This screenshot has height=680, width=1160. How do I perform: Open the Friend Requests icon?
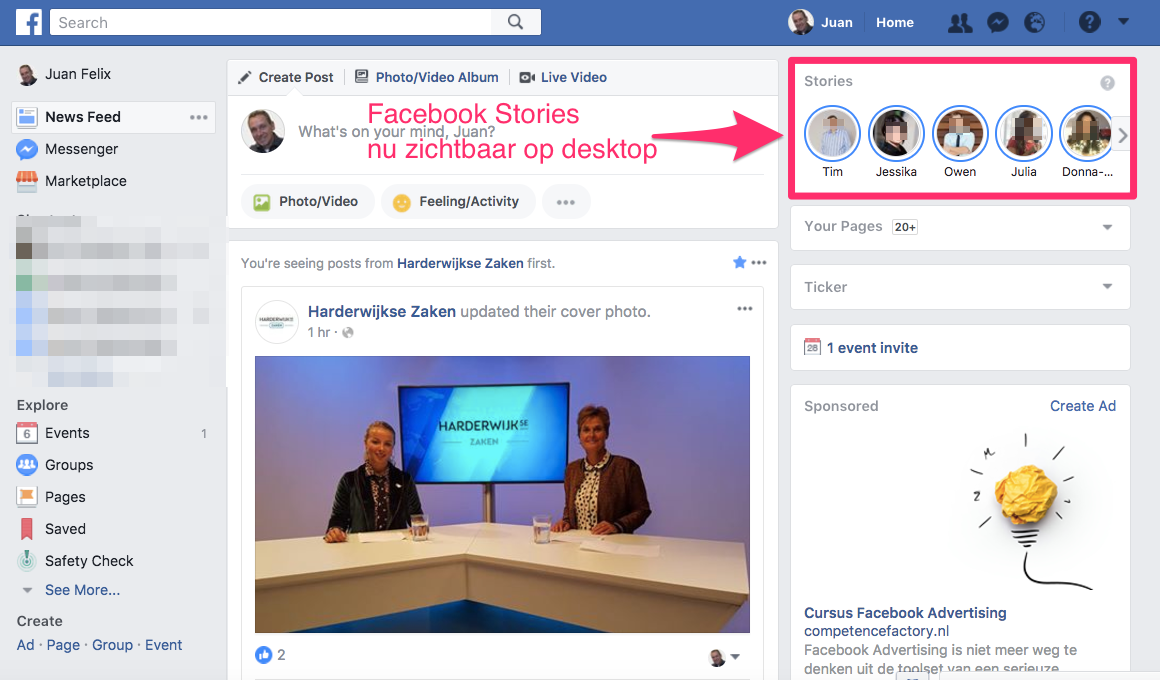[960, 22]
